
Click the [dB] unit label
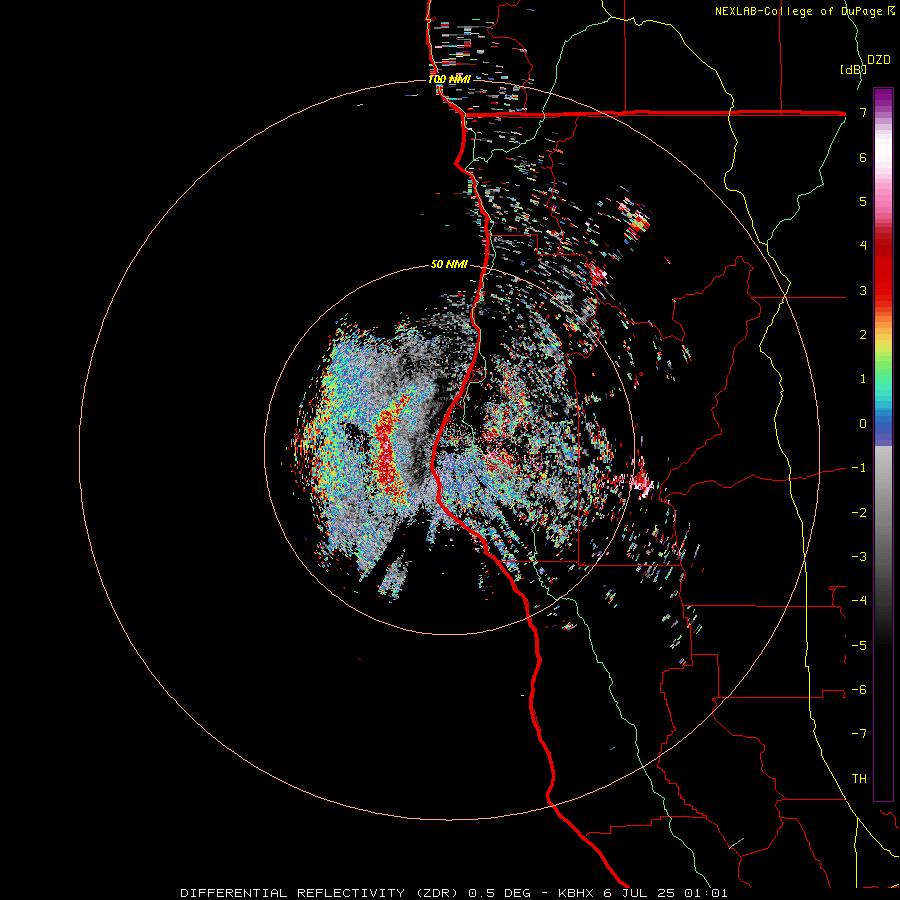tap(853, 69)
